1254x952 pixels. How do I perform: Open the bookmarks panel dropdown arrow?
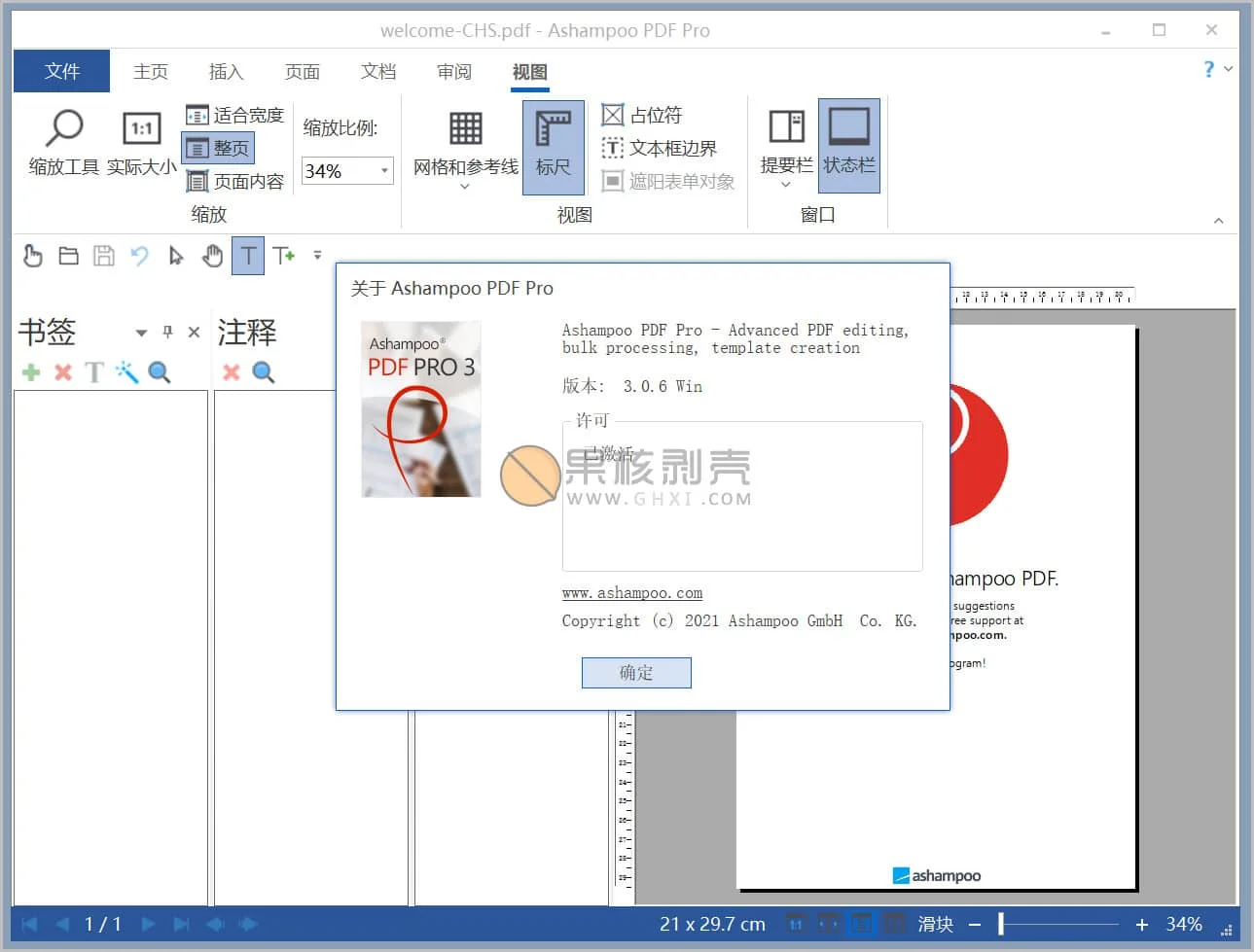tap(140, 333)
